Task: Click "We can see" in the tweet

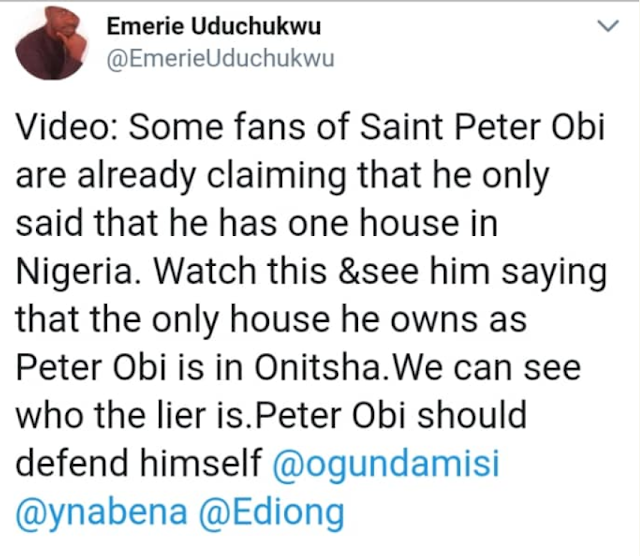Action: [x=486, y=368]
